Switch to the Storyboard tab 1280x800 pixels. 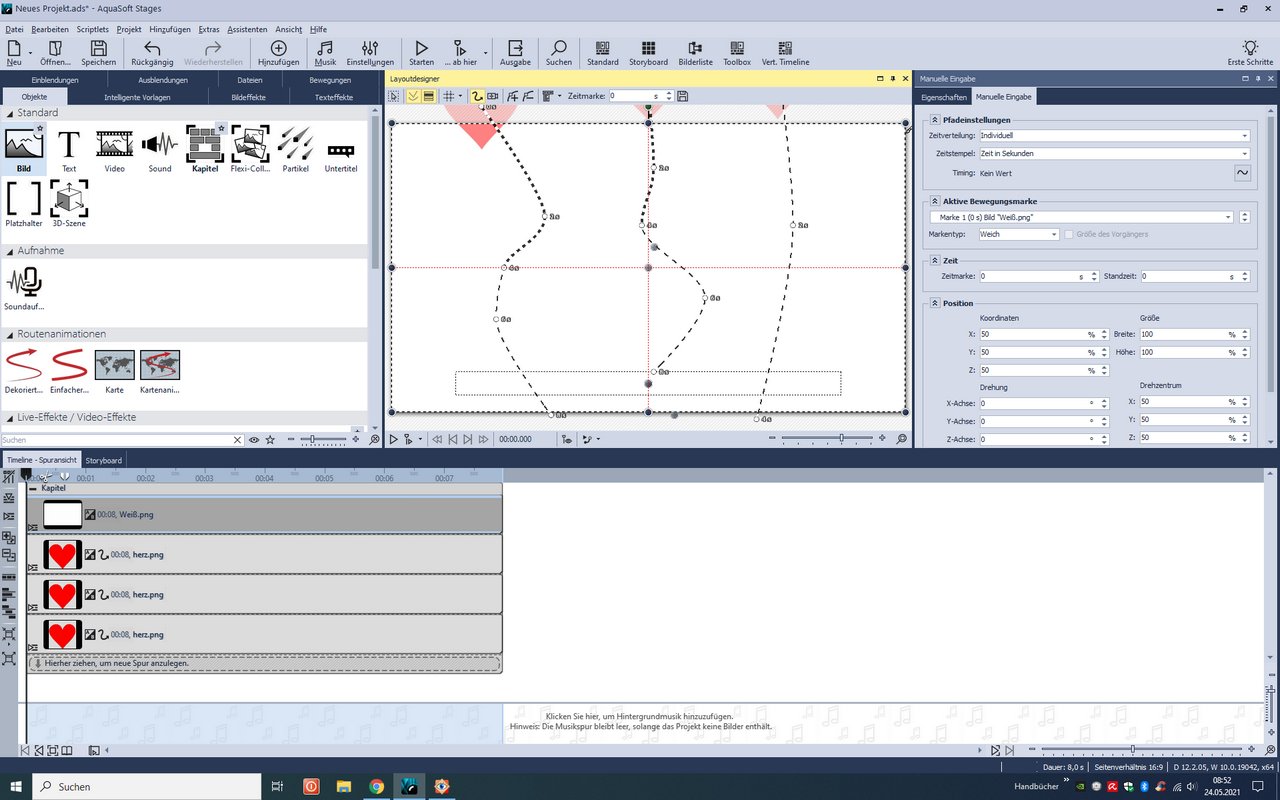[x=103, y=460]
